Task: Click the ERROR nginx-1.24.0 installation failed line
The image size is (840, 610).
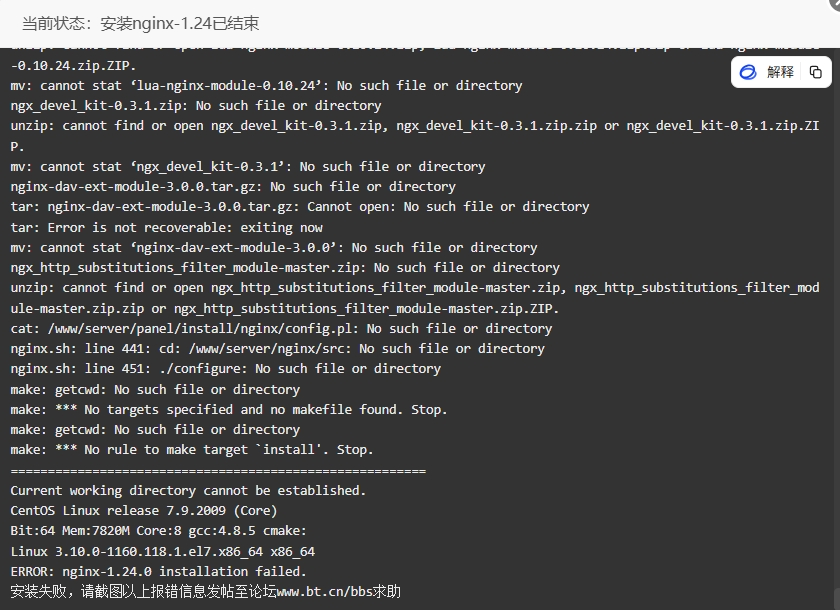Action: pos(158,571)
